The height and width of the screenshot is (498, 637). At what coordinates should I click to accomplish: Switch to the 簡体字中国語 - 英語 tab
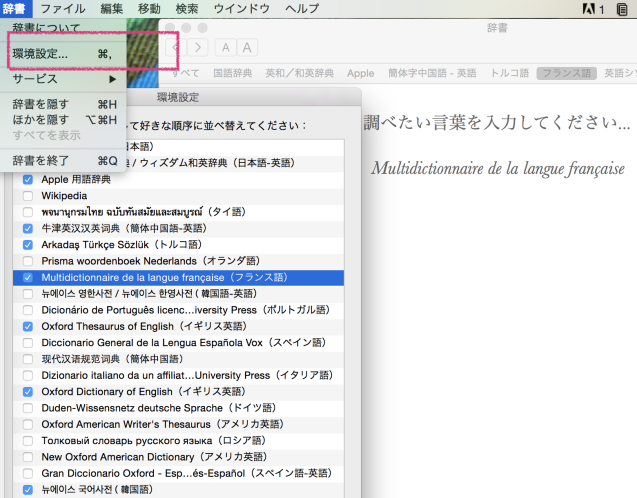pyautogui.click(x=432, y=73)
